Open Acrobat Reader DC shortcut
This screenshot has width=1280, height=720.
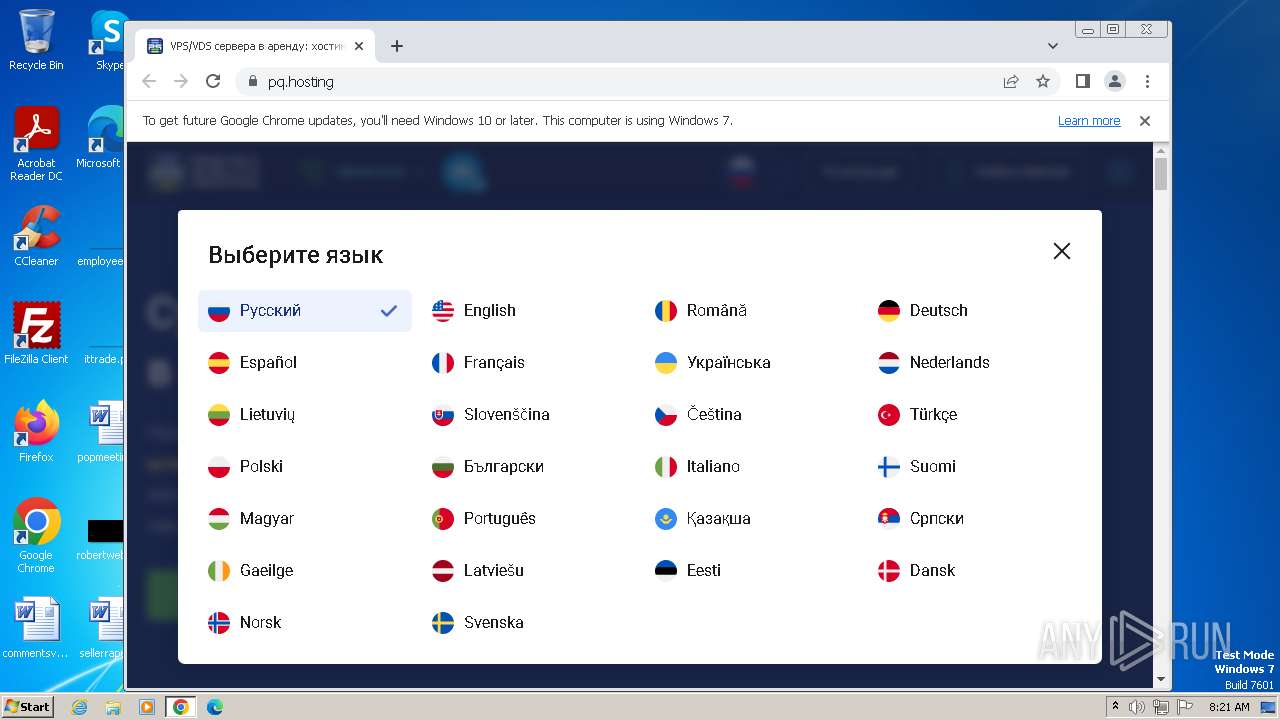[36, 144]
